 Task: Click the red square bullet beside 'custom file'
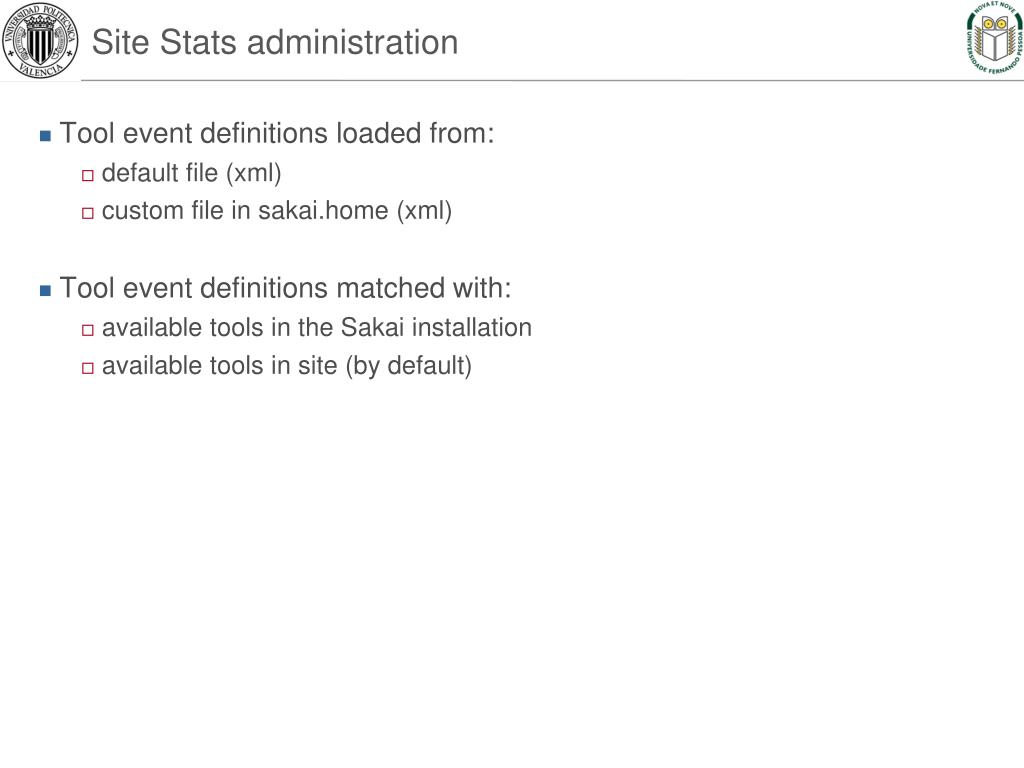[x=88, y=213]
